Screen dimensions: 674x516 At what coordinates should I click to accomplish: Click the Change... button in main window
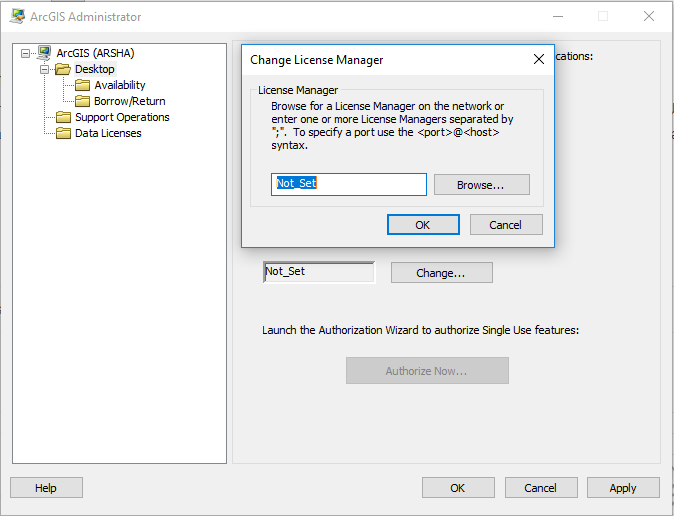pos(441,273)
